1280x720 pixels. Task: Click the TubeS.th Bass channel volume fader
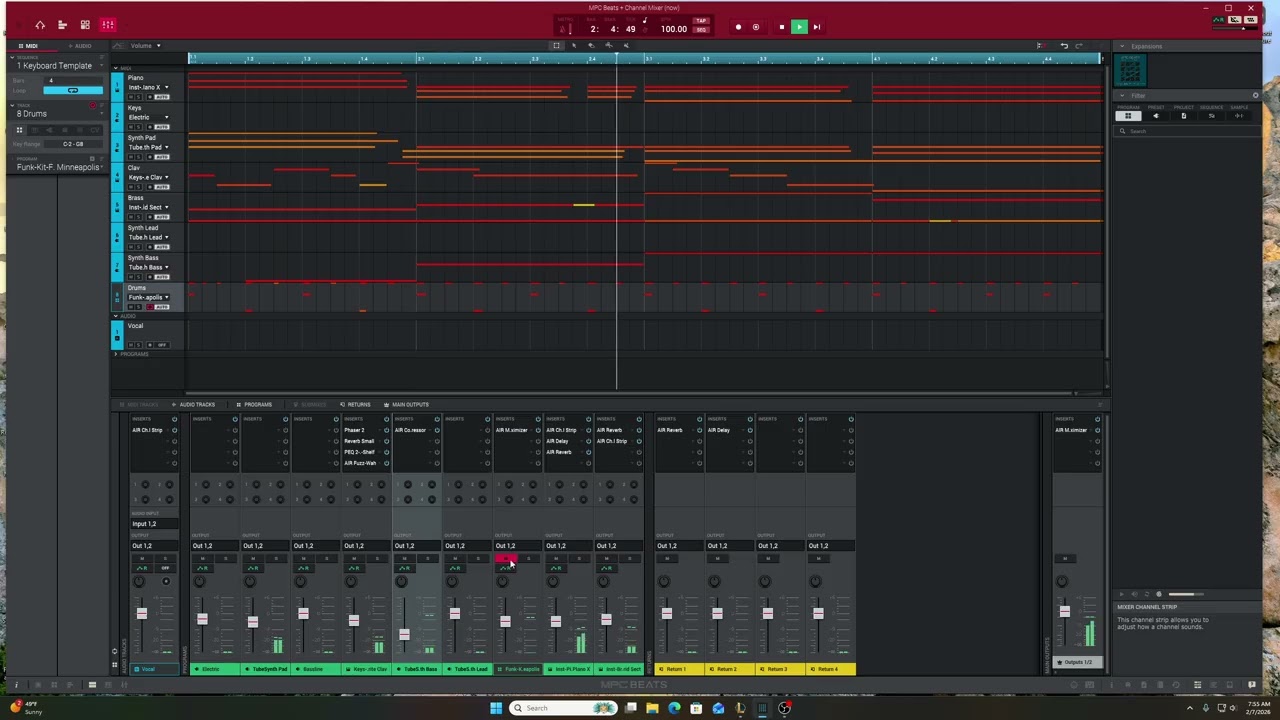(404, 634)
